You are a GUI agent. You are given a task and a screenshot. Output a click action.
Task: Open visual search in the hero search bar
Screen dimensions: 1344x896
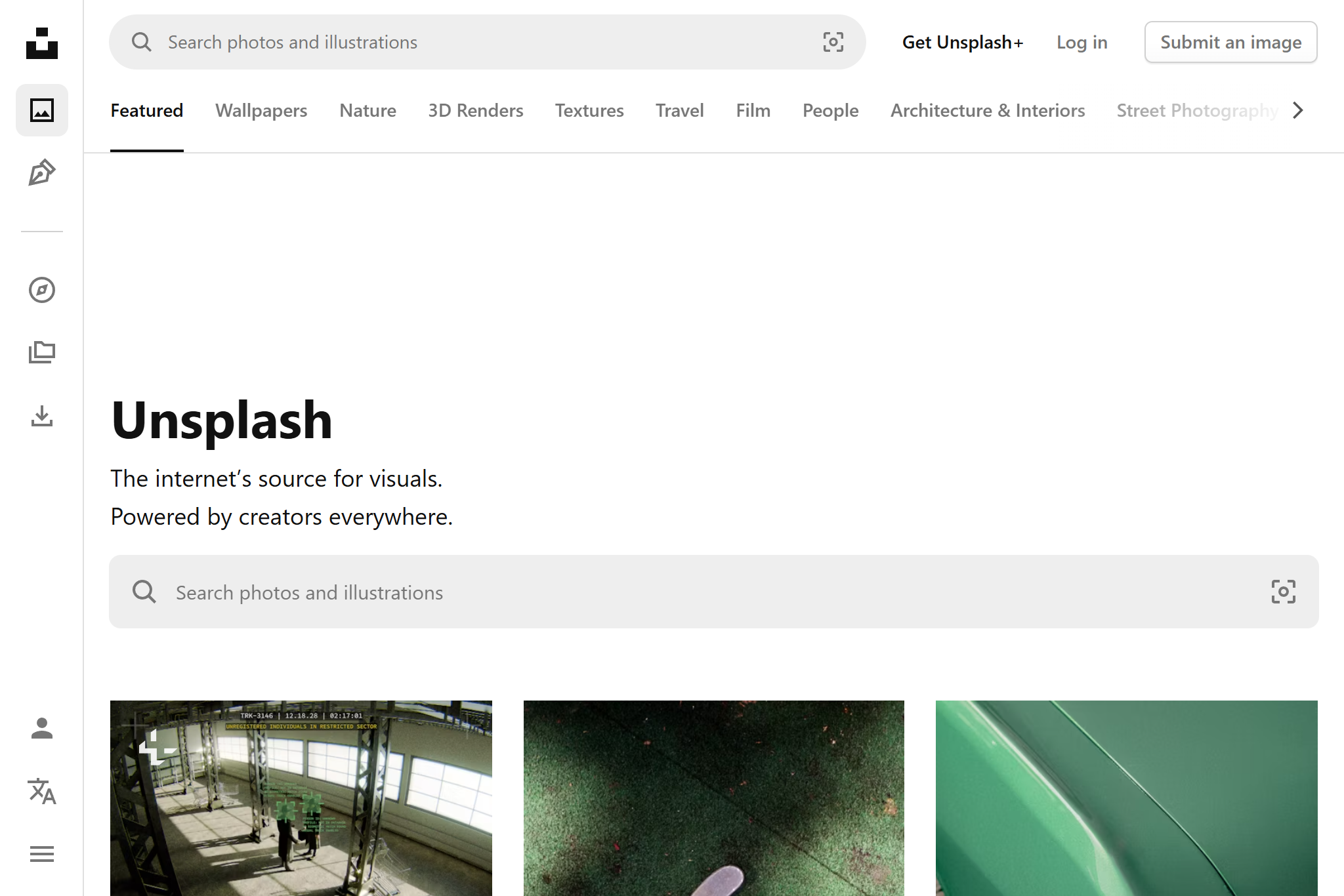[1283, 591]
